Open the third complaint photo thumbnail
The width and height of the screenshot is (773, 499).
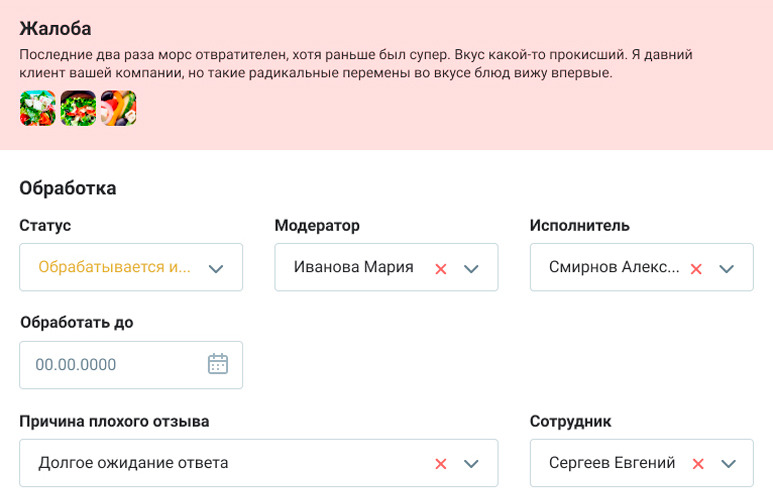118,108
